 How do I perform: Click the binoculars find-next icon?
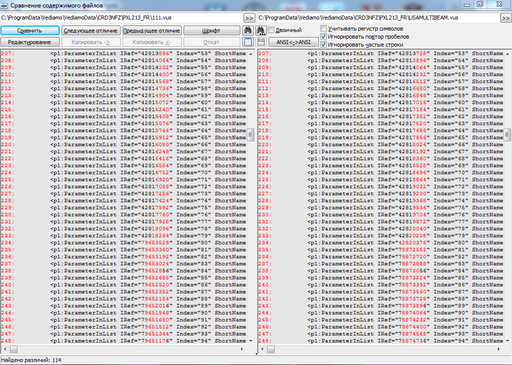point(261,31)
